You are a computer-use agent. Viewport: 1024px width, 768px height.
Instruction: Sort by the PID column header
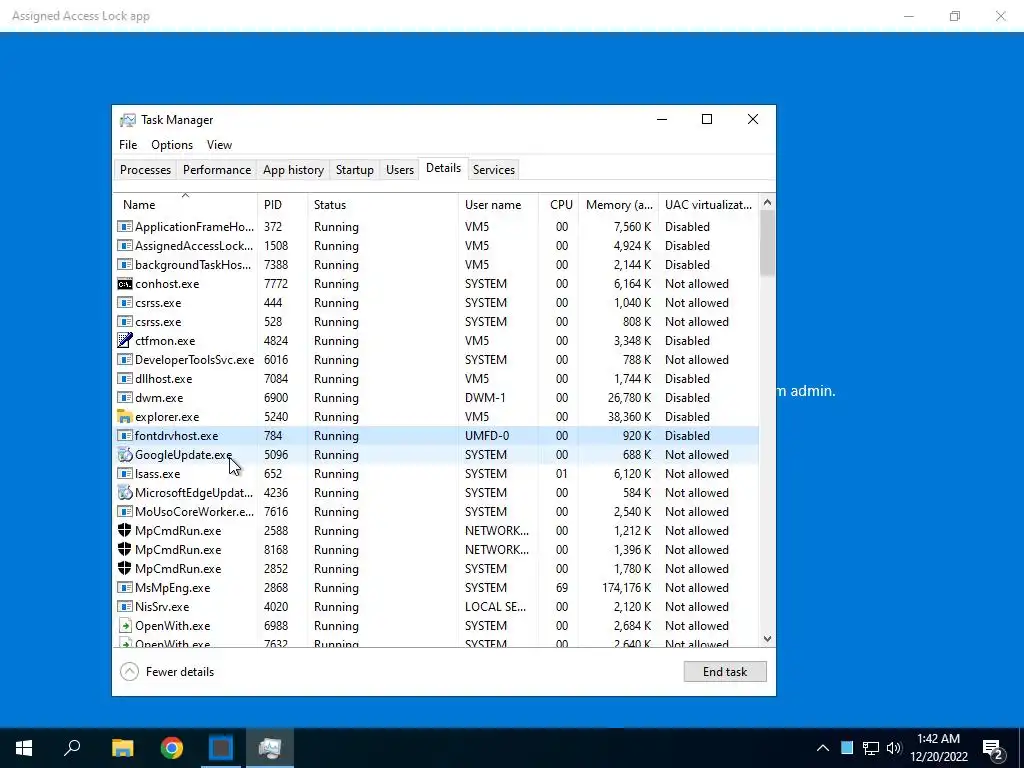click(x=283, y=204)
